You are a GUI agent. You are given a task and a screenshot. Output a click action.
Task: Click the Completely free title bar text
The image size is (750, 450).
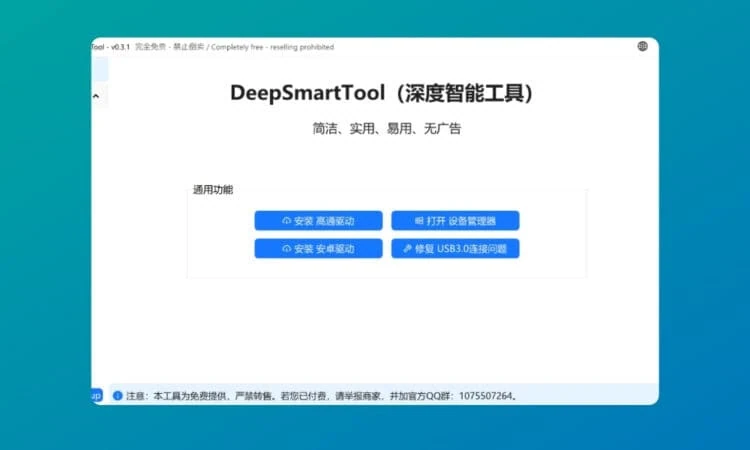click(237, 47)
